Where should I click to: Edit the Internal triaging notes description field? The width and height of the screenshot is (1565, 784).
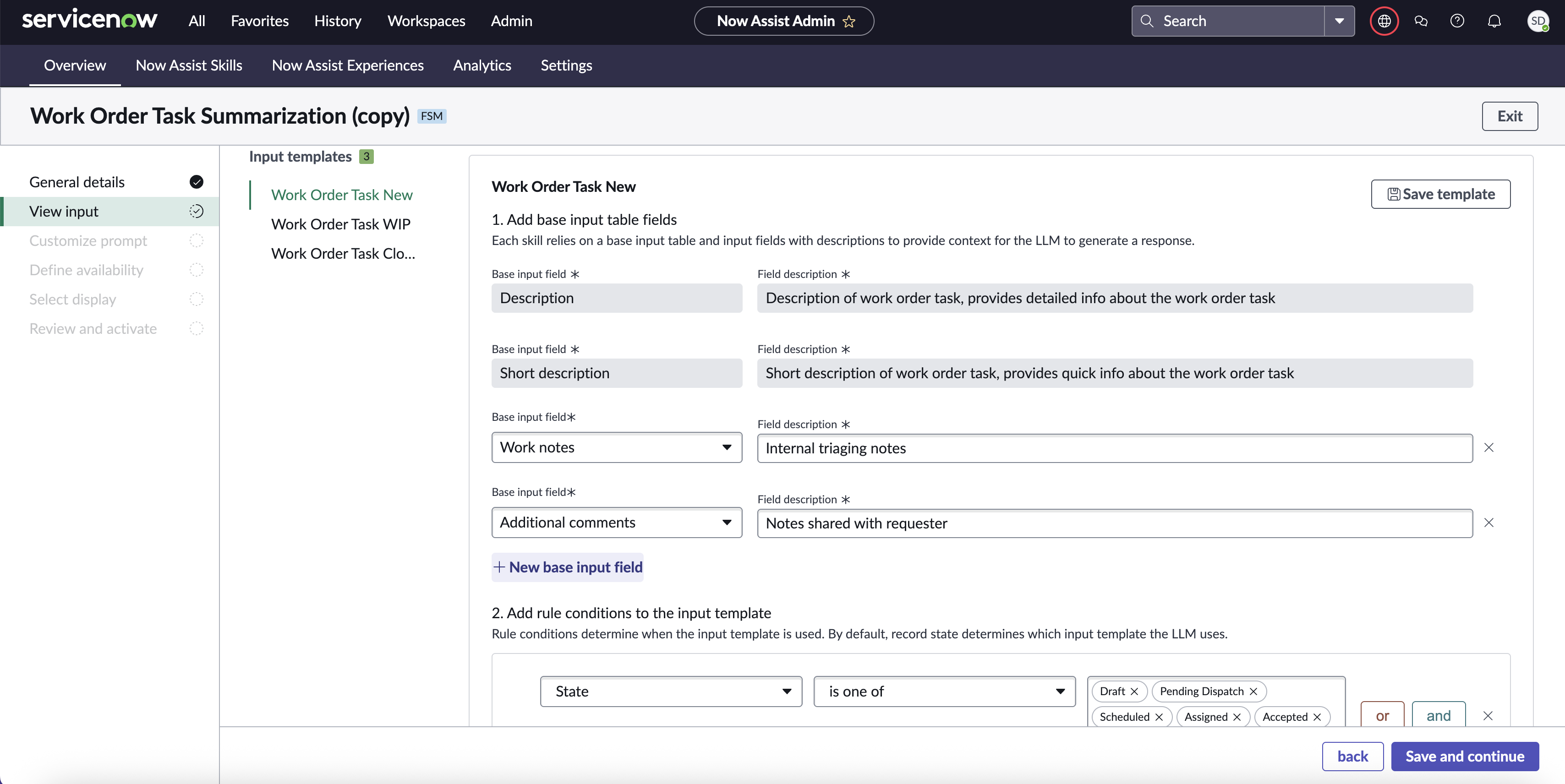point(1114,448)
